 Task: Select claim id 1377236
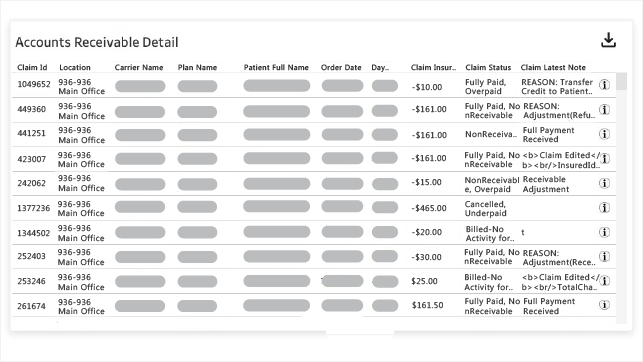[34, 208]
